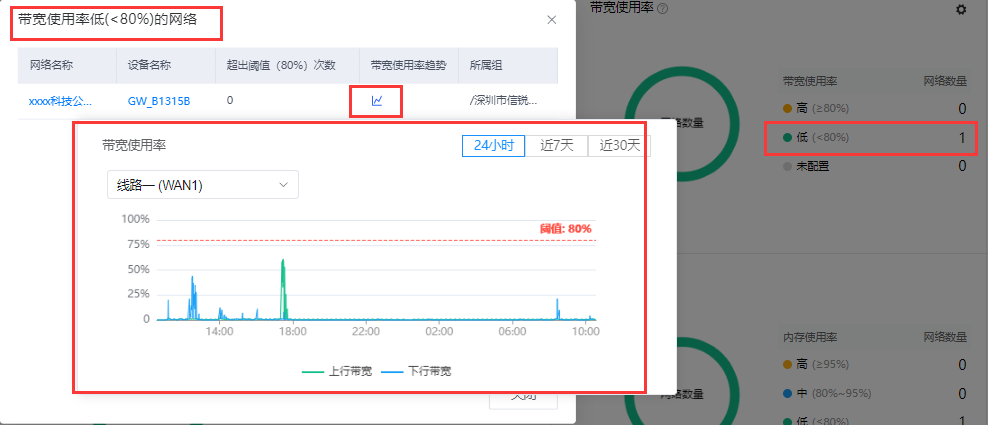Screen dimensions: 988x425
Task: Open the GW_B1315B device link
Action: pyautogui.click(x=158, y=100)
